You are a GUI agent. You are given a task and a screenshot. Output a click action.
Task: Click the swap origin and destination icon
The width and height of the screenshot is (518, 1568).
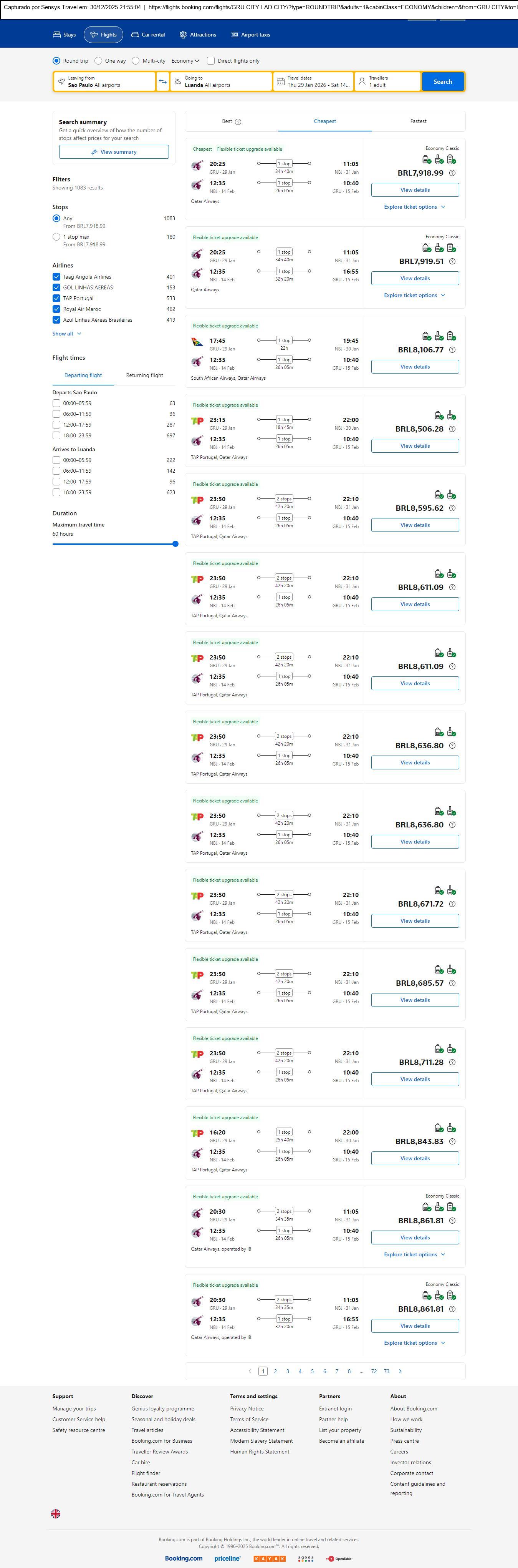pos(162,81)
